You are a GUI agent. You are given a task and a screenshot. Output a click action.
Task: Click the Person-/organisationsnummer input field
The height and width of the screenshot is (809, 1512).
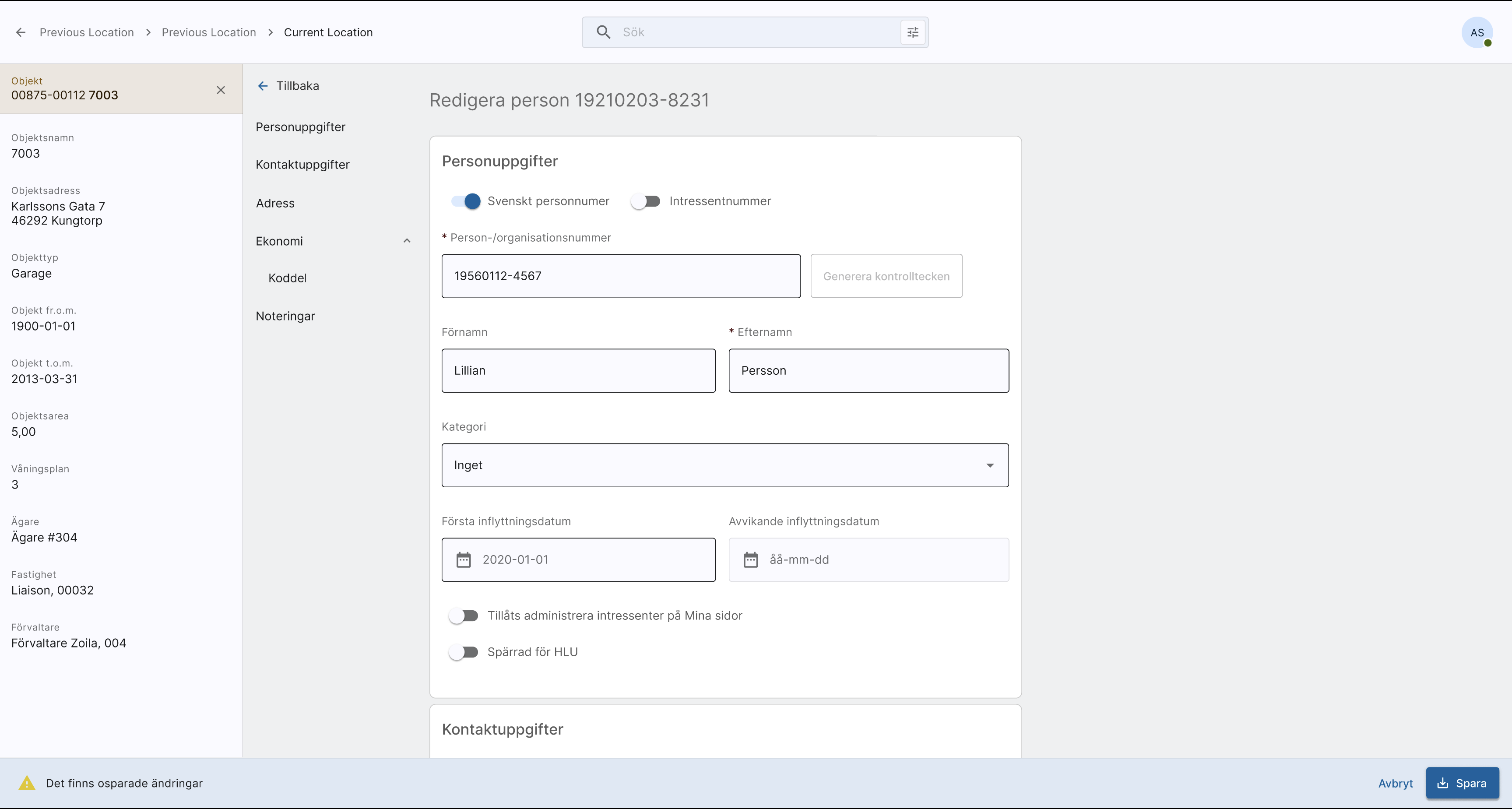coord(621,276)
